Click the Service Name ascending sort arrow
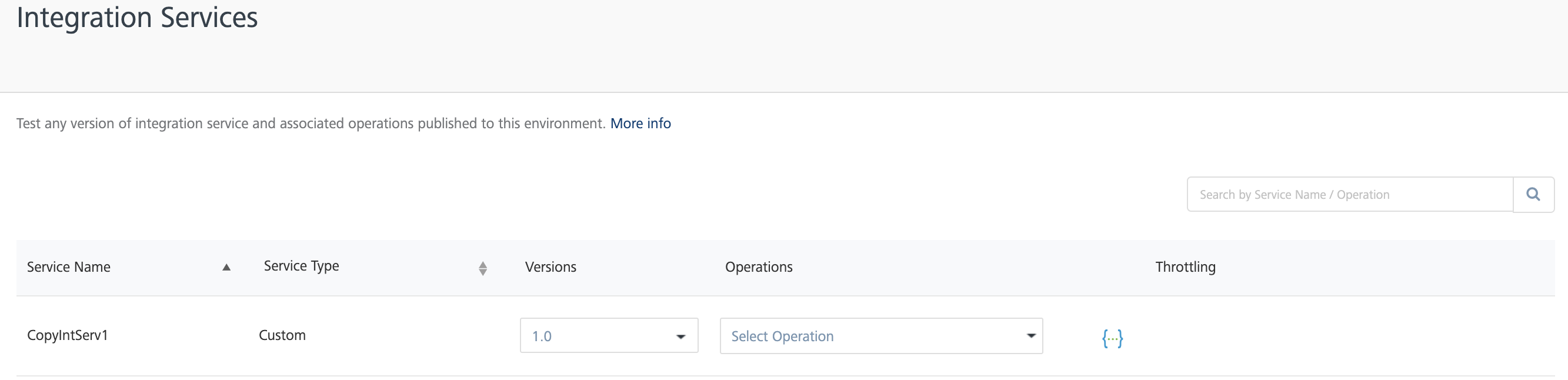Image resolution: width=1568 pixels, height=380 pixels. coord(226,266)
